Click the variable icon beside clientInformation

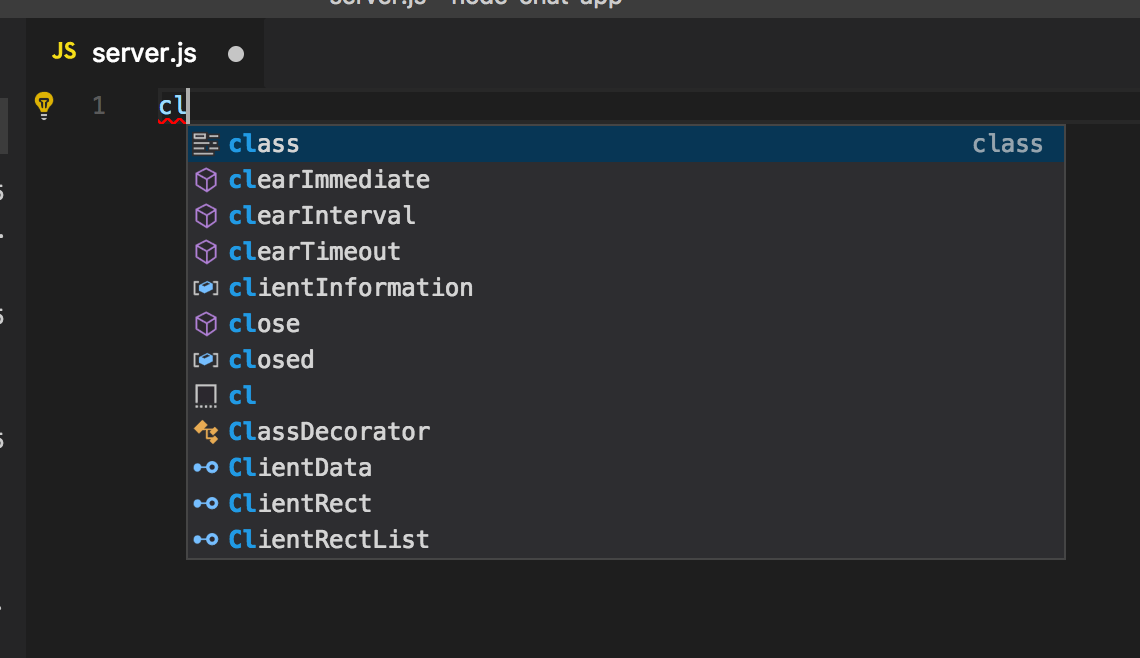pos(206,288)
